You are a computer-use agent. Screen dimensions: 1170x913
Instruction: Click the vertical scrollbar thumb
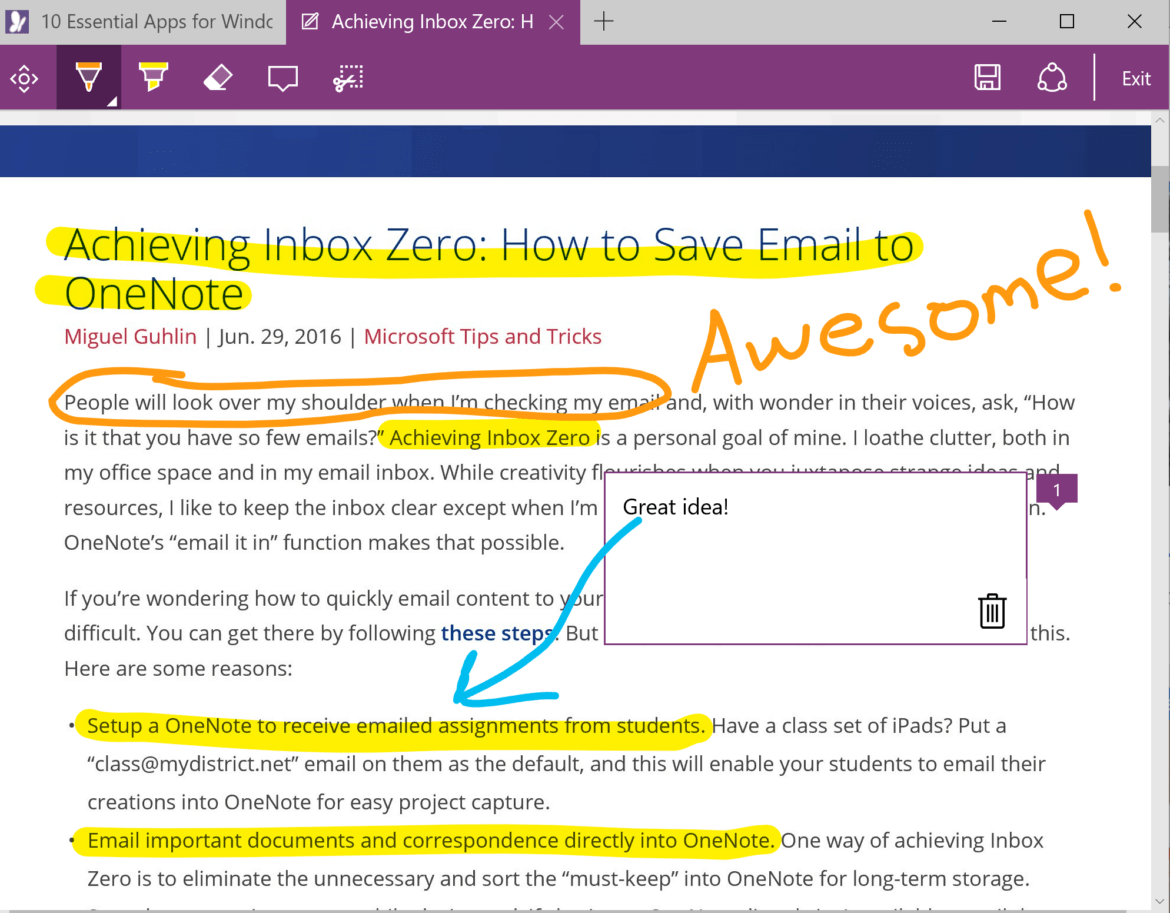pos(1160,200)
